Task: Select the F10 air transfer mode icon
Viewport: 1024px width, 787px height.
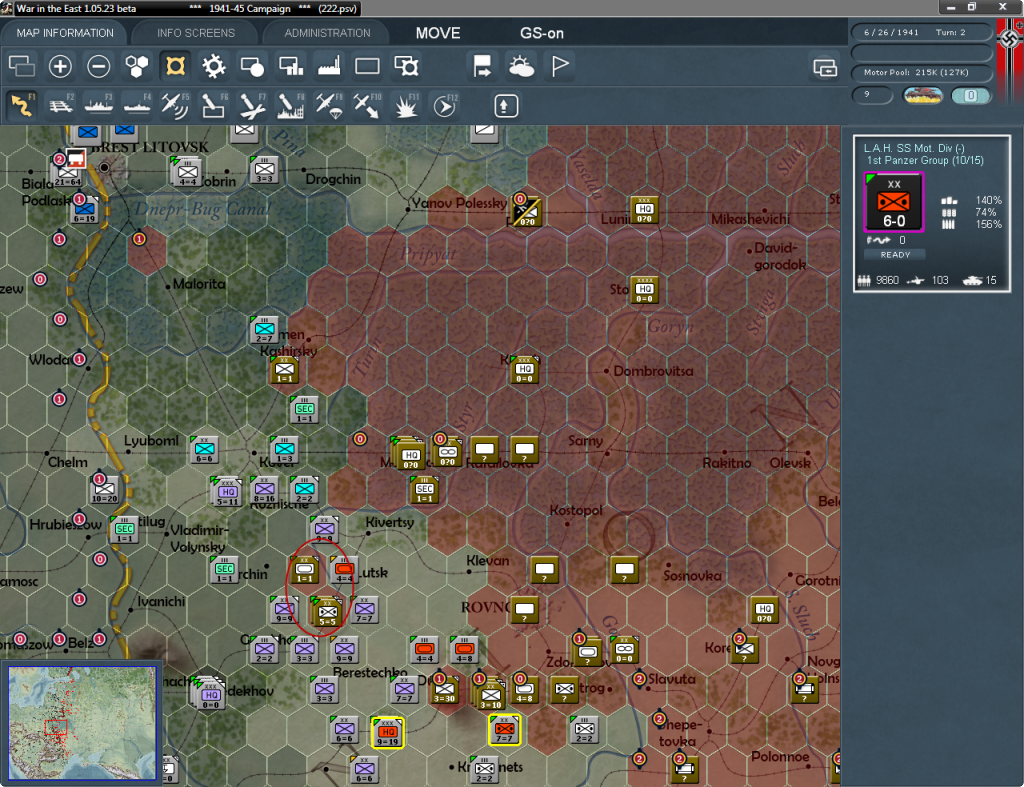Action: [x=367, y=105]
